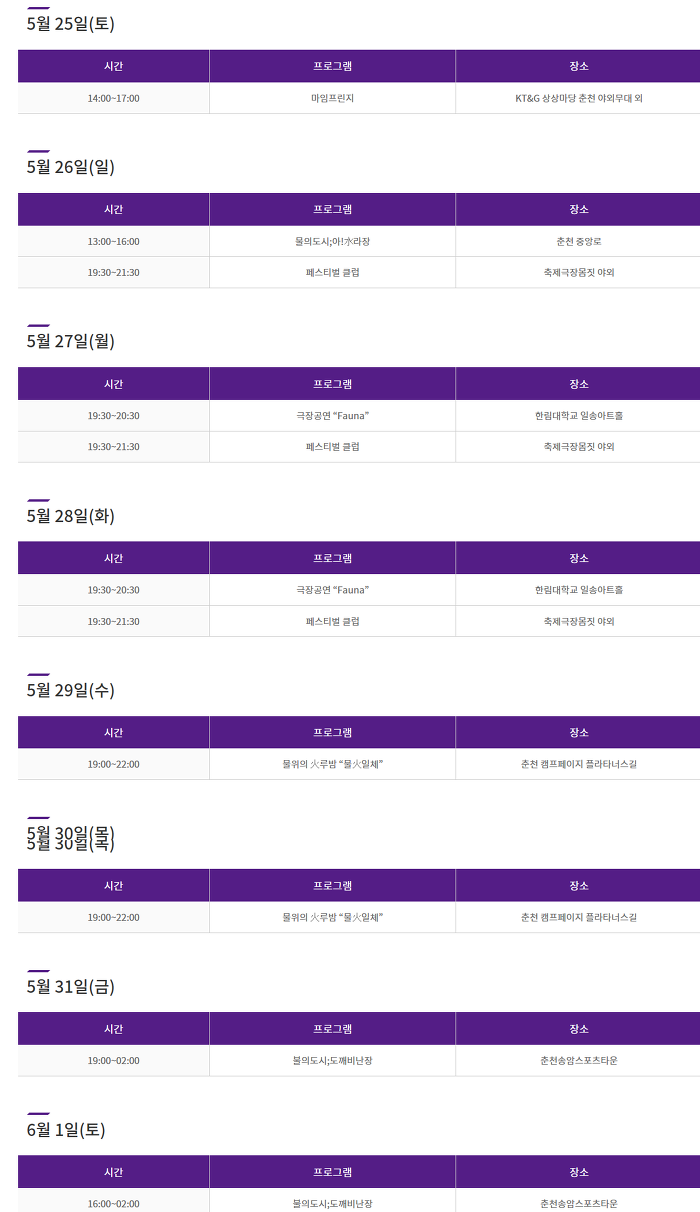
Task: Select 물위의 火루밤 program in the 5월 30일 table
Action: click(332, 917)
